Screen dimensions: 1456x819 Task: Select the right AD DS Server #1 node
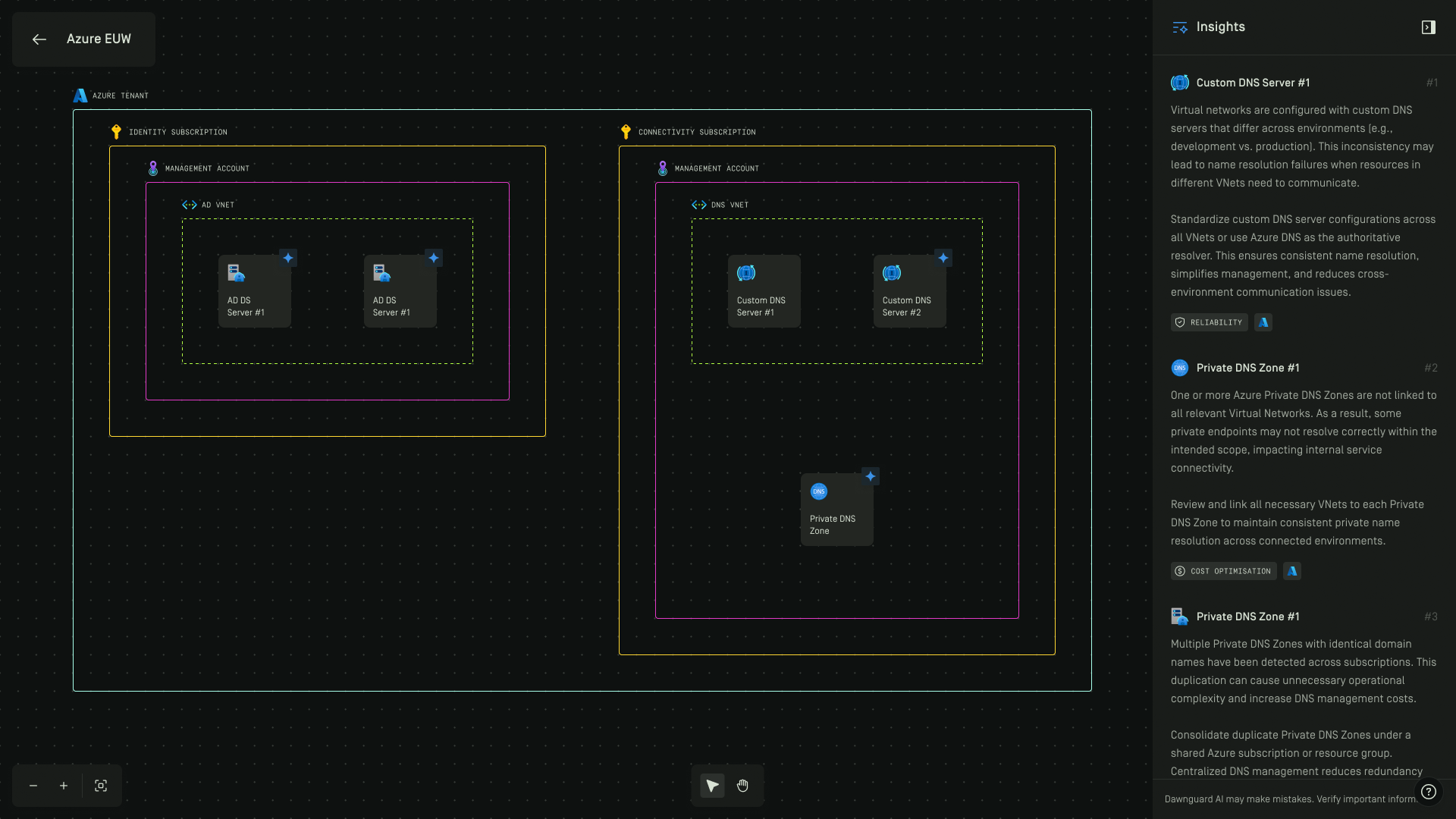click(400, 291)
